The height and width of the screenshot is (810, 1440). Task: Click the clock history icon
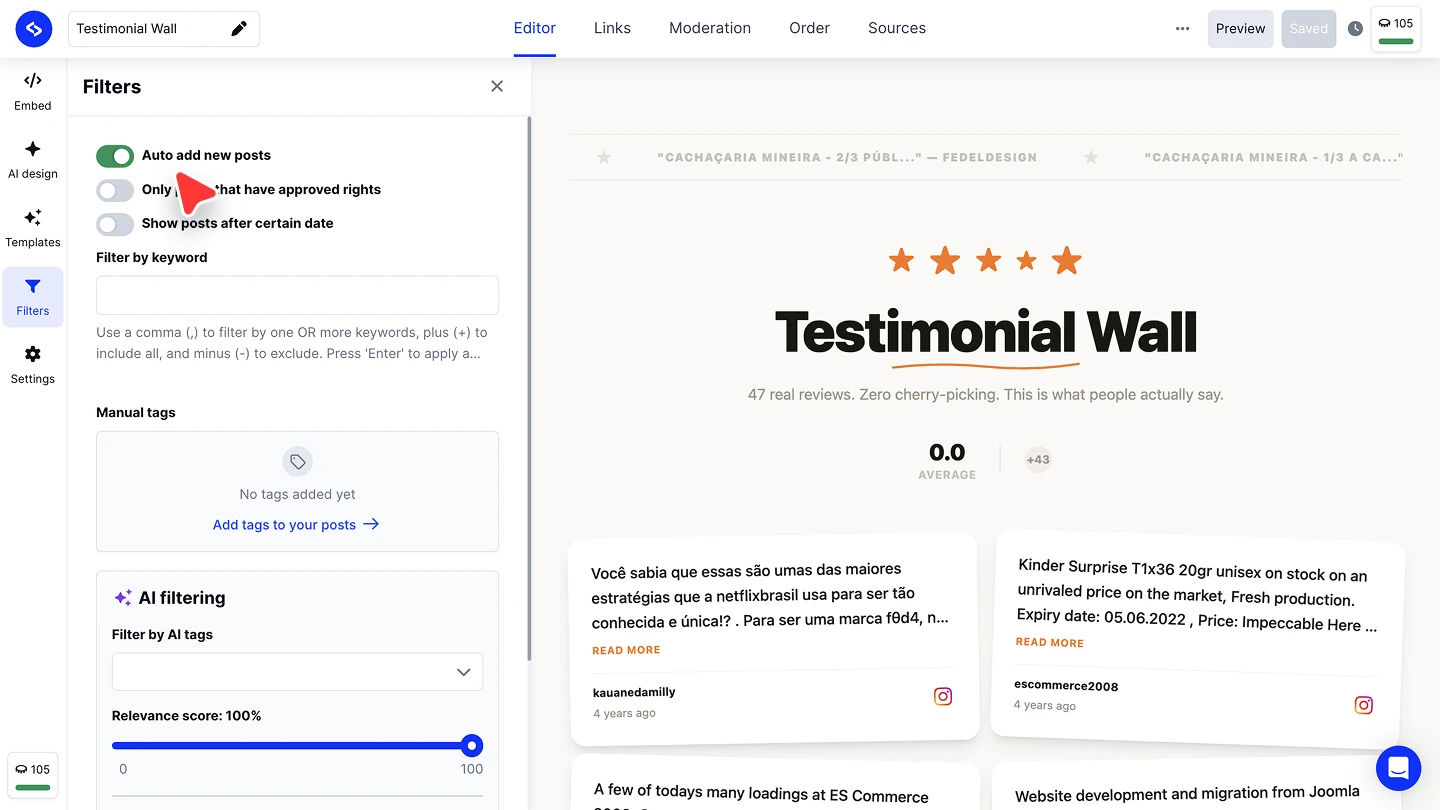pyautogui.click(x=1355, y=29)
